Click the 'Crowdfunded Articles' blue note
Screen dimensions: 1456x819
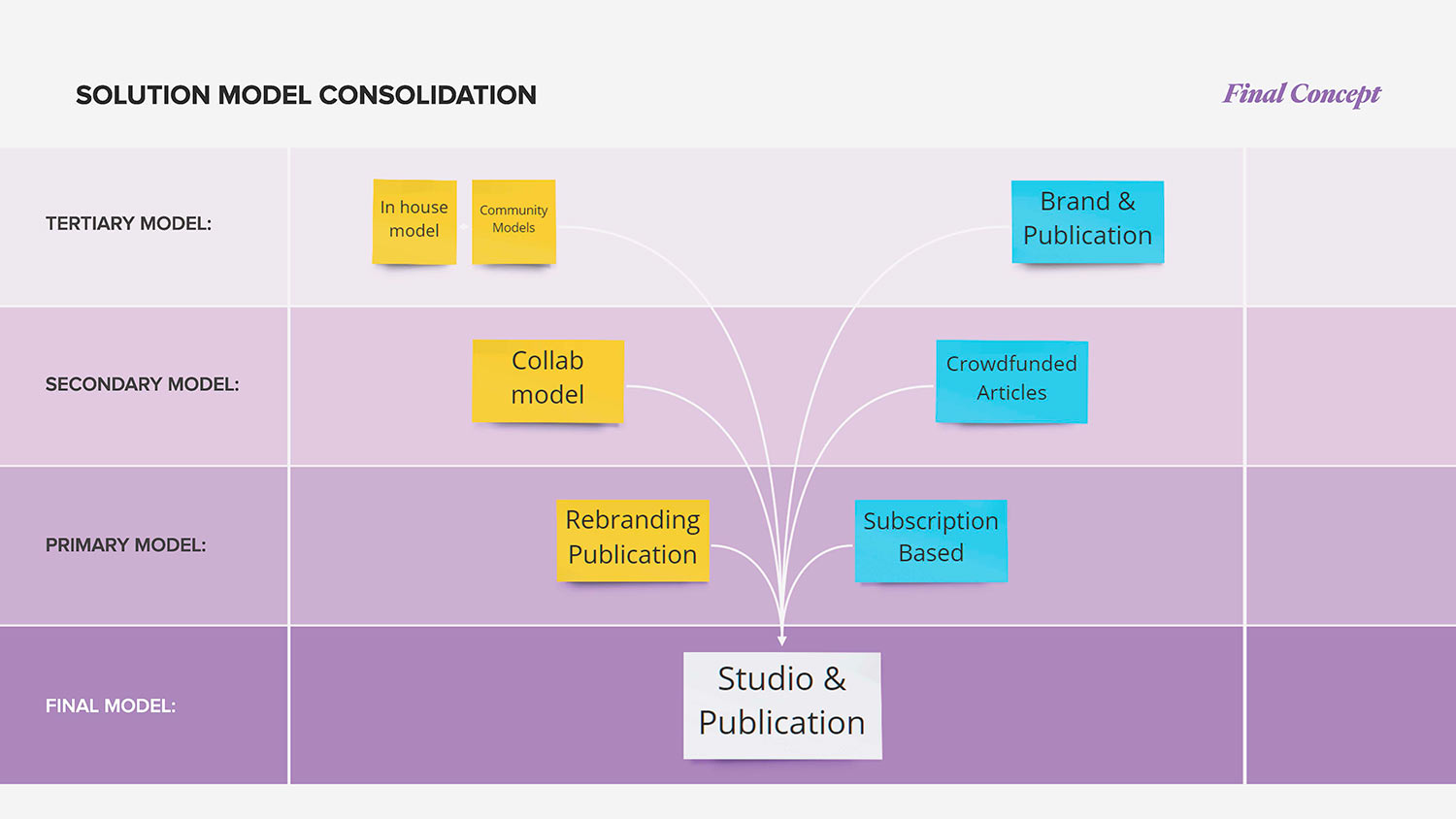click(1011, 380)
